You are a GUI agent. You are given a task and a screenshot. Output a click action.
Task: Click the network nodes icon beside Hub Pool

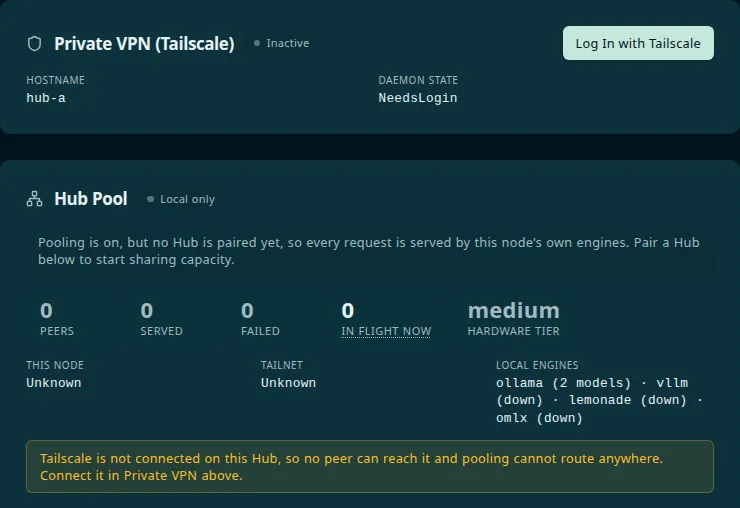[34, 199]
